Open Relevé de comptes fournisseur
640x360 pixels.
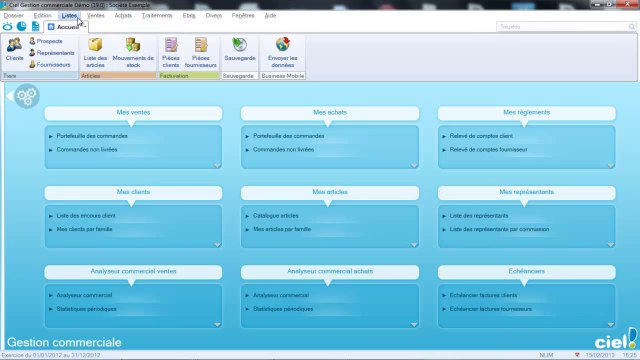(x=489, y=150)
